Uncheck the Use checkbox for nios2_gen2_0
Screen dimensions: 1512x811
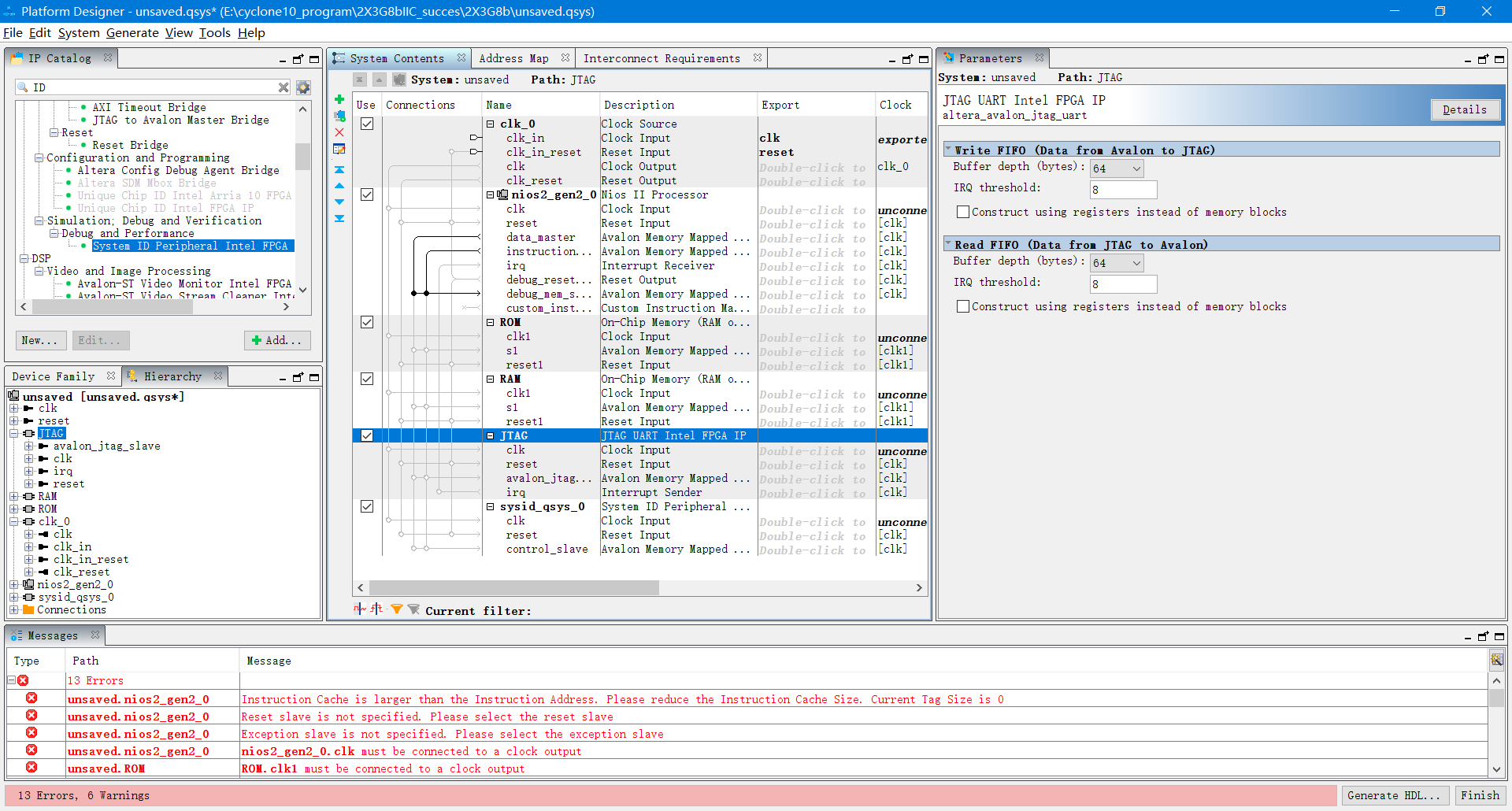click(367, 194)
